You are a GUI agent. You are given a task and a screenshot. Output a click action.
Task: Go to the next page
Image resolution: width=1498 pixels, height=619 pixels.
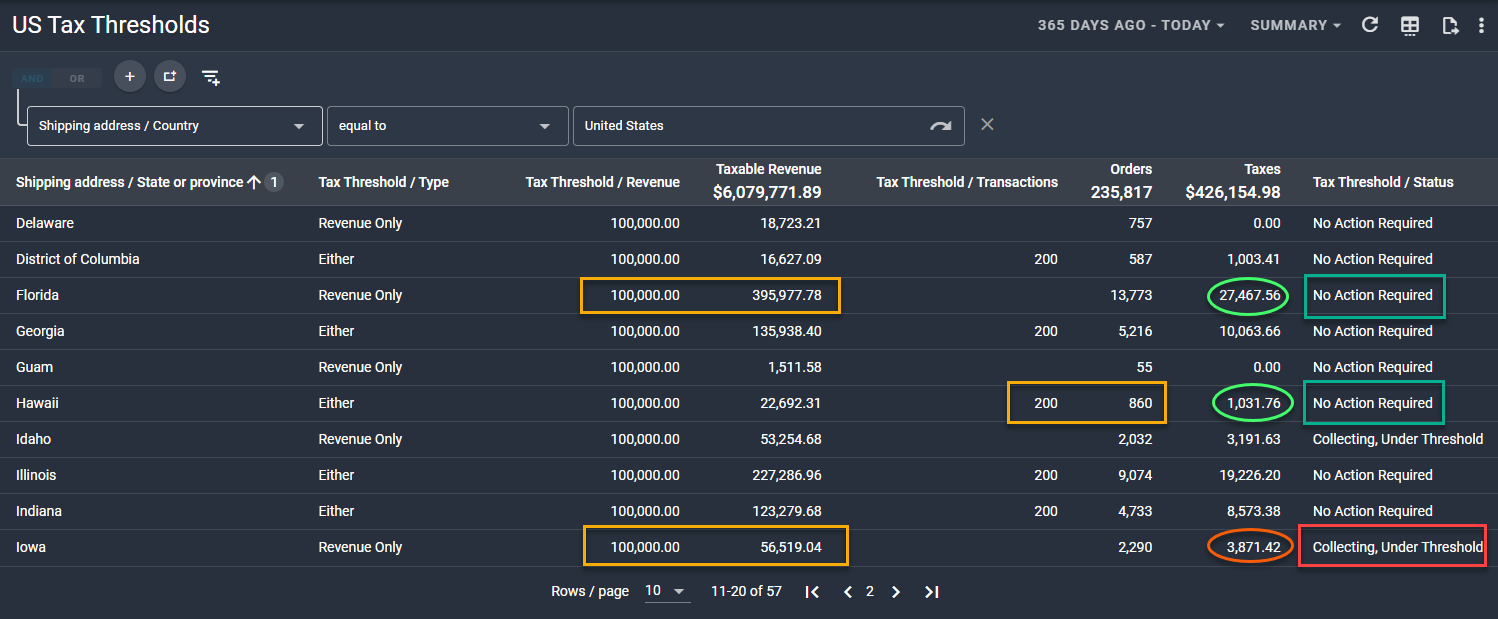896,592
